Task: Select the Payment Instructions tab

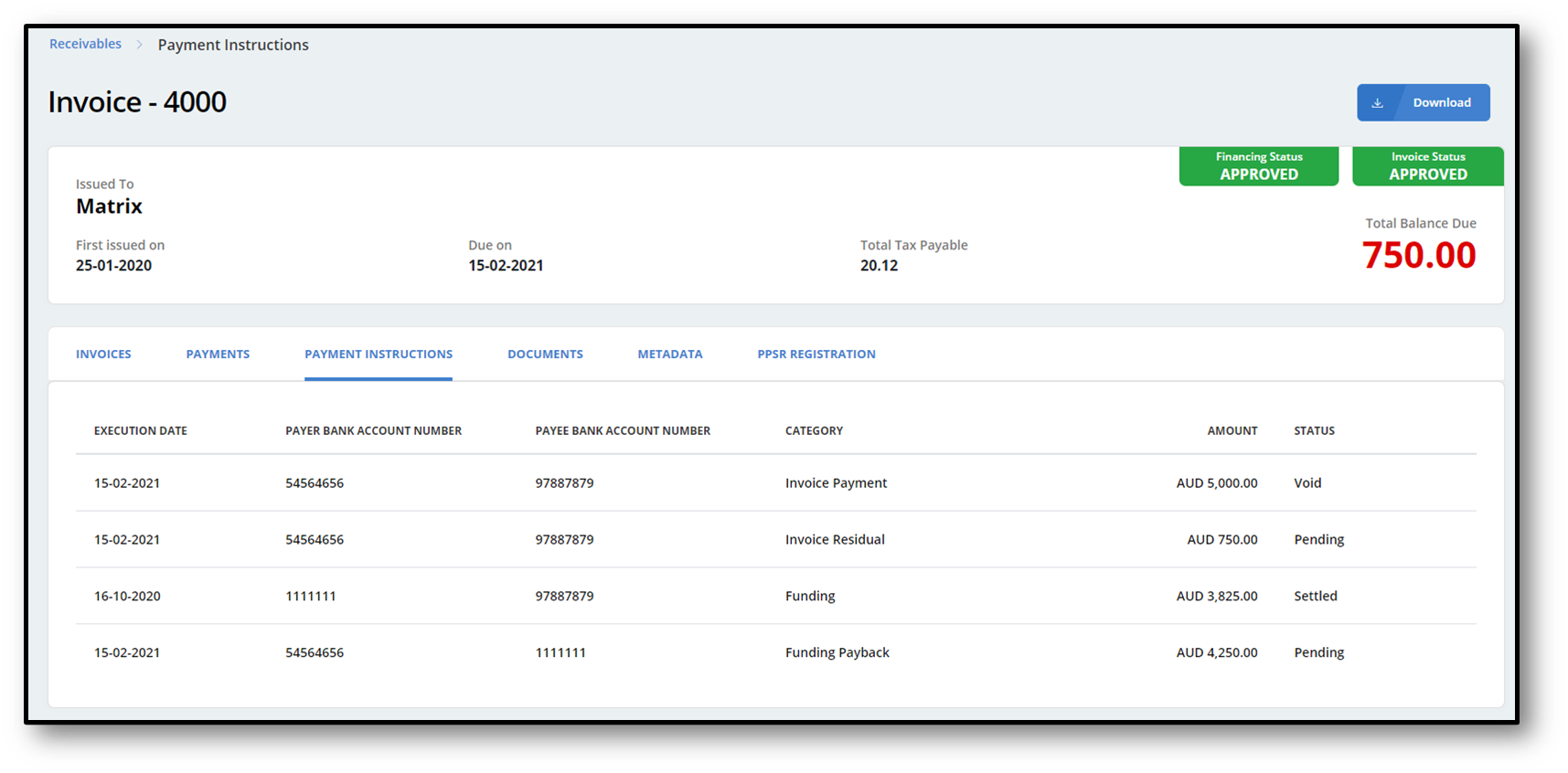Action: 379,355
